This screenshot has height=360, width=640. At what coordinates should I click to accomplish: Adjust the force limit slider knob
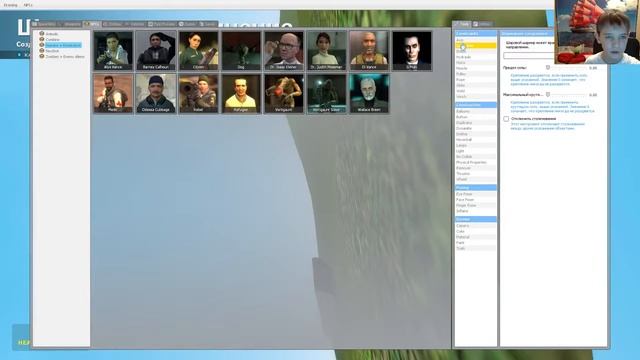pyautogui.click(x=548, y=68)
